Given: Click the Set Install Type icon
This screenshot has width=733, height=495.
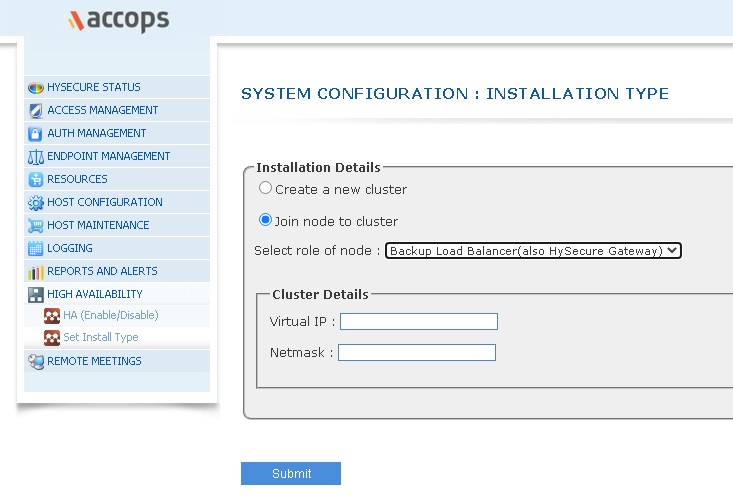Looking at the screenshot, I should tap(52, 337).
